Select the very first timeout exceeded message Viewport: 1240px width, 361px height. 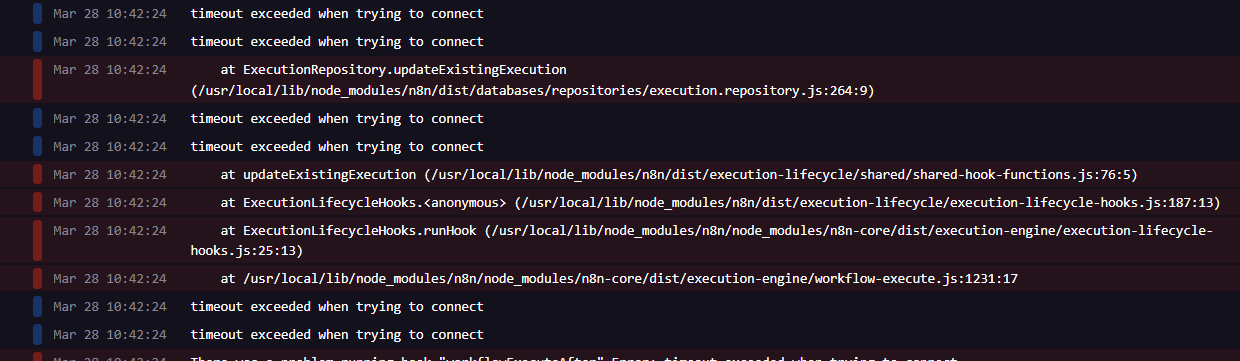337,14
